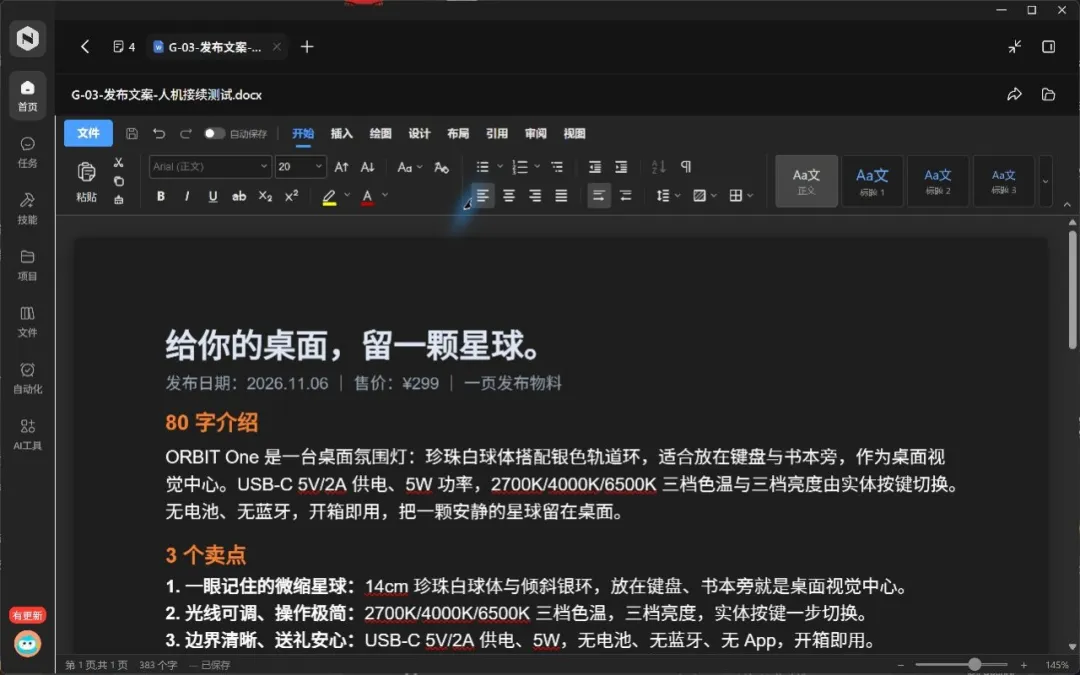Open the 布局 (Layout) ribbon tab
The image size is (1080, 675).
point(458,134)
